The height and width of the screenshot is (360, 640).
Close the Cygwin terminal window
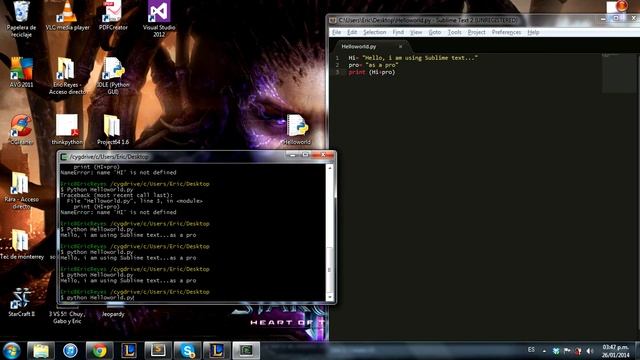coord(323,155)
